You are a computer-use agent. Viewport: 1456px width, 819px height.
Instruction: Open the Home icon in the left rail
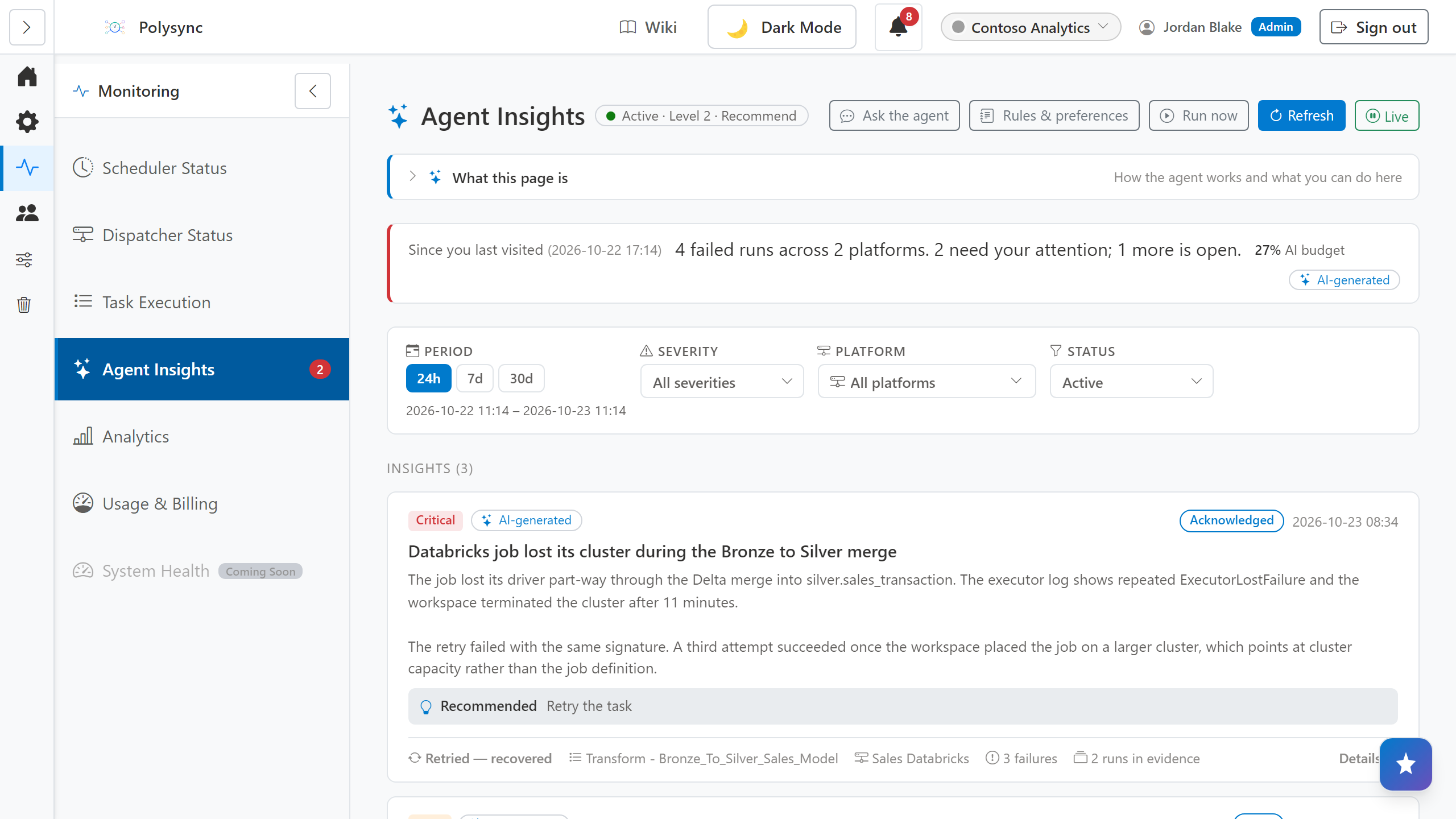coord(27,77)
